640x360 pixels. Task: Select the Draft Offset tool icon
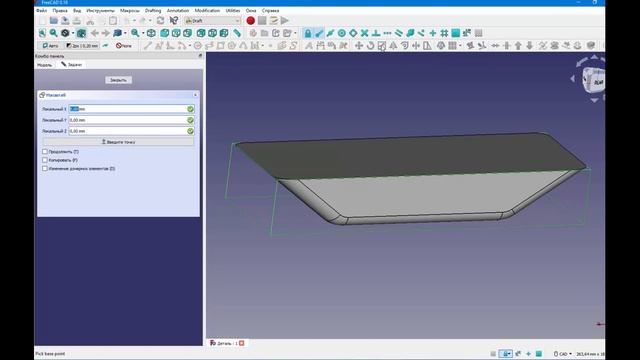click(404, 46)
